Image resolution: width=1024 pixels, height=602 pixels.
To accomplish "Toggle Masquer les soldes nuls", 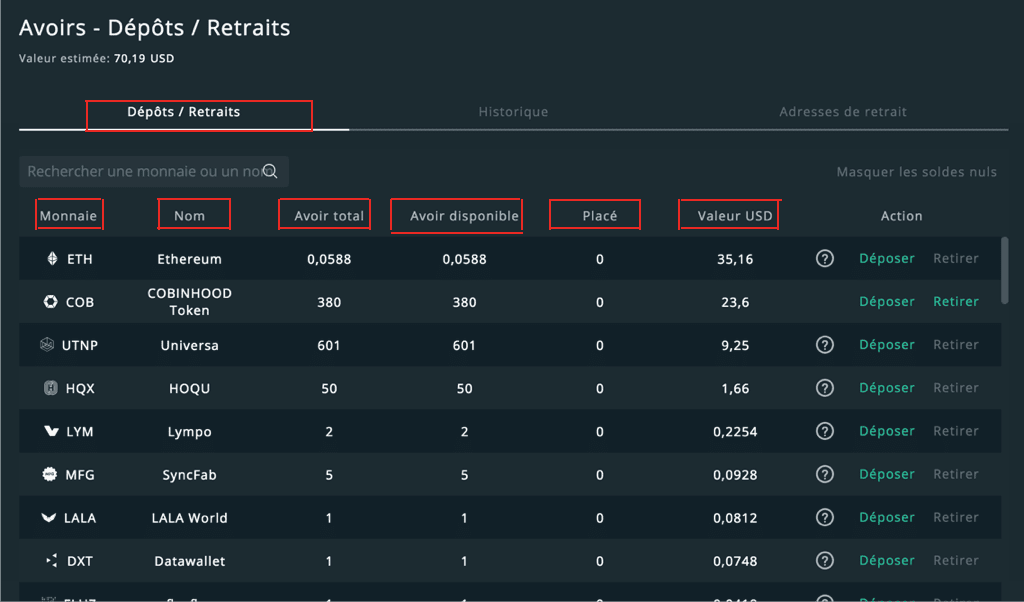I will click(916, 172).
